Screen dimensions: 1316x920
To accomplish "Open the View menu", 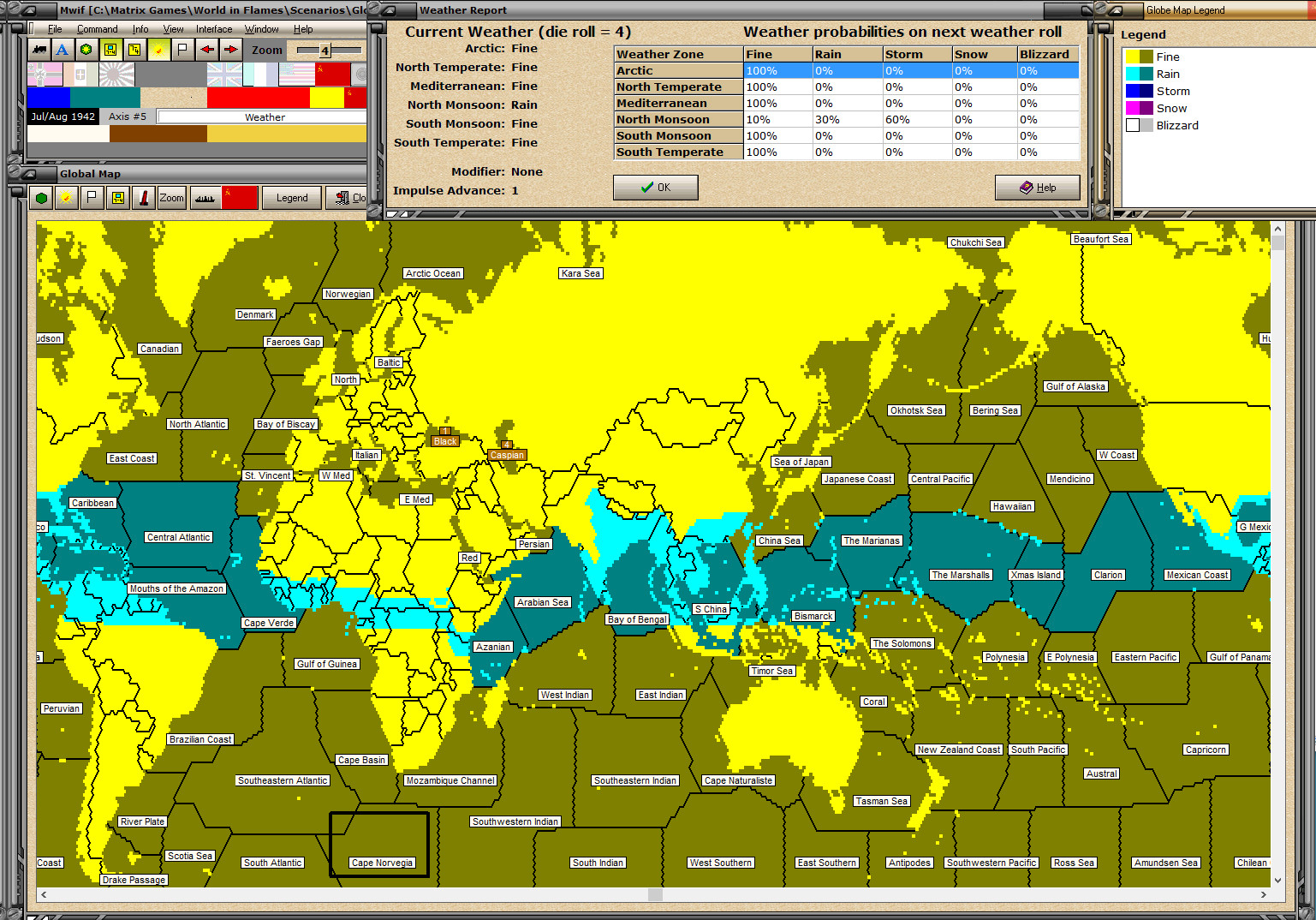I will (x=173, y=29).
